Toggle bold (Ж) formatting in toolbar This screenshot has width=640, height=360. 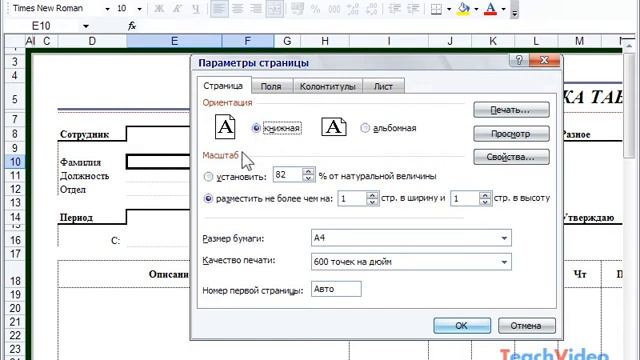pyautogui.click(x=159, y=9)
